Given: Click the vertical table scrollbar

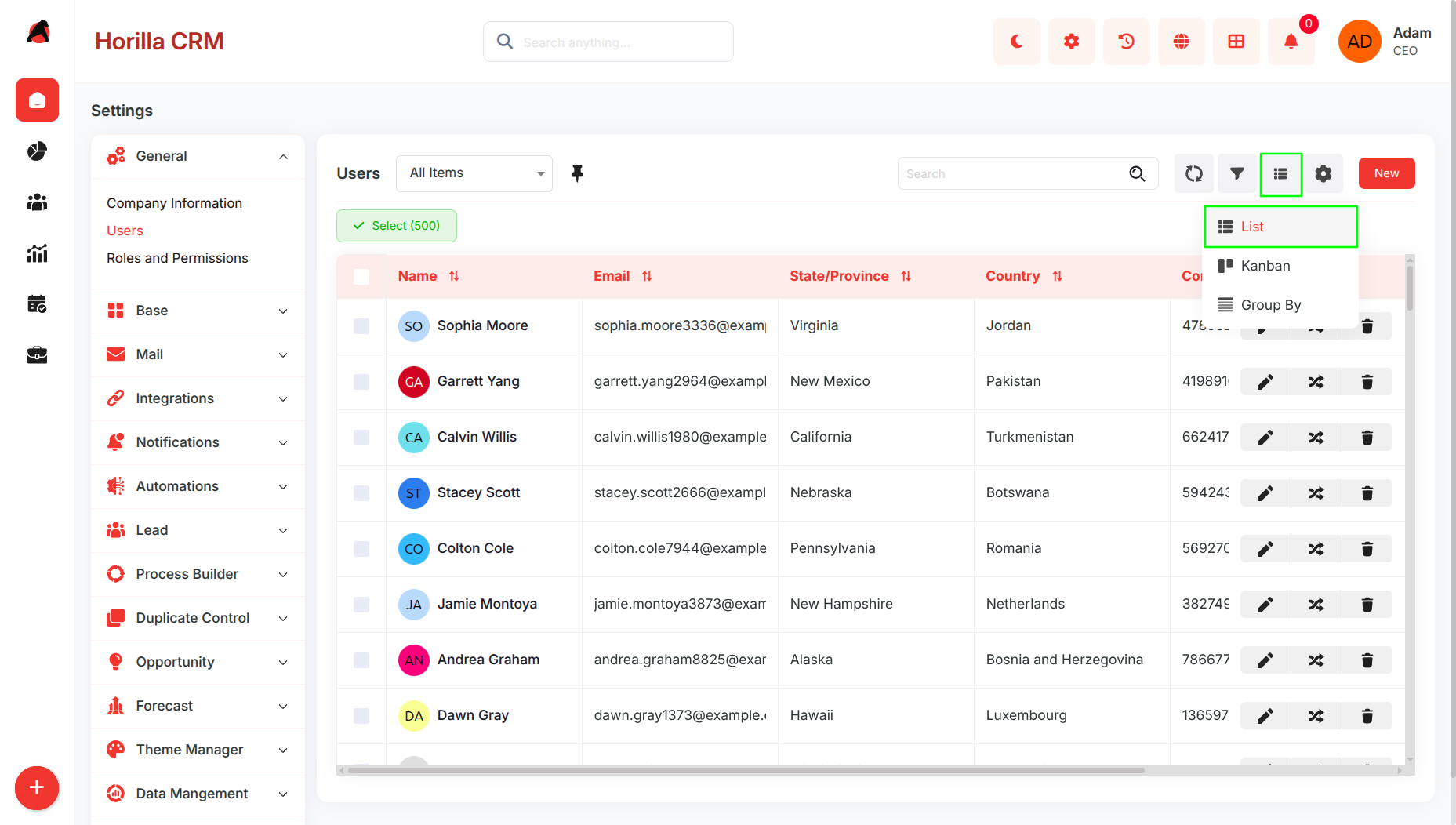Looking at the screenshot, I should [1410, 287].
